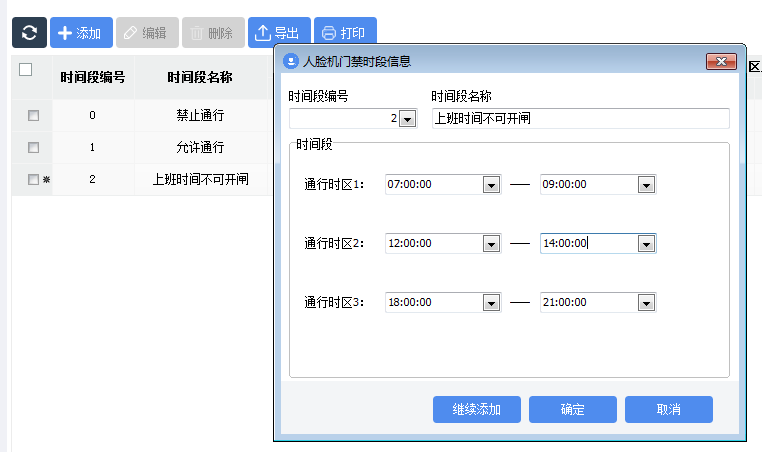
Task: Click the 时间段编号 column header
Action: pos(93,77)
